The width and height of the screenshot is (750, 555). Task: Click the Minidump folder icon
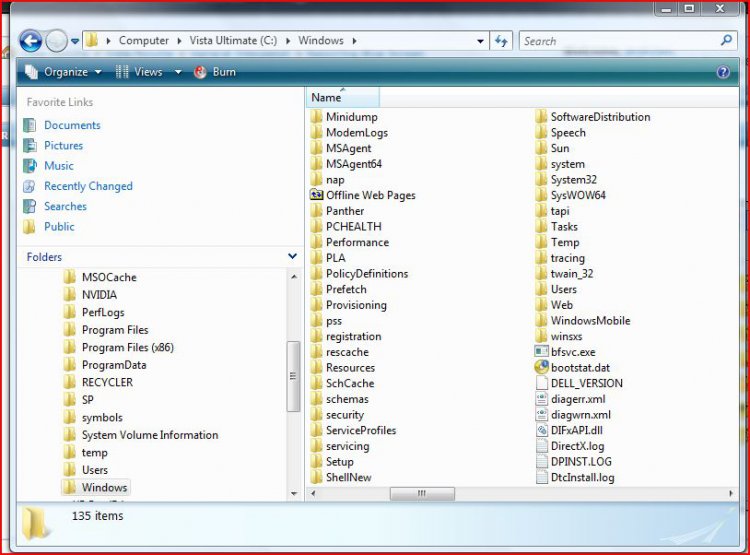click(x=316, y=117)
